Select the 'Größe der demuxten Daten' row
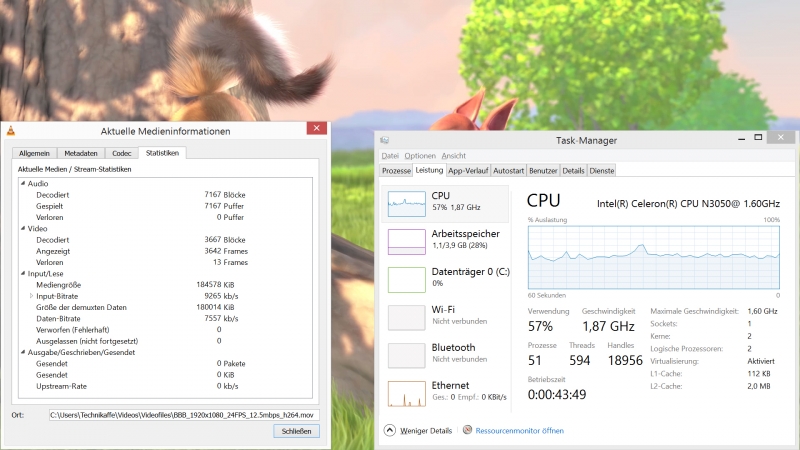Screen dimensions: 800x450 [165, 307]
